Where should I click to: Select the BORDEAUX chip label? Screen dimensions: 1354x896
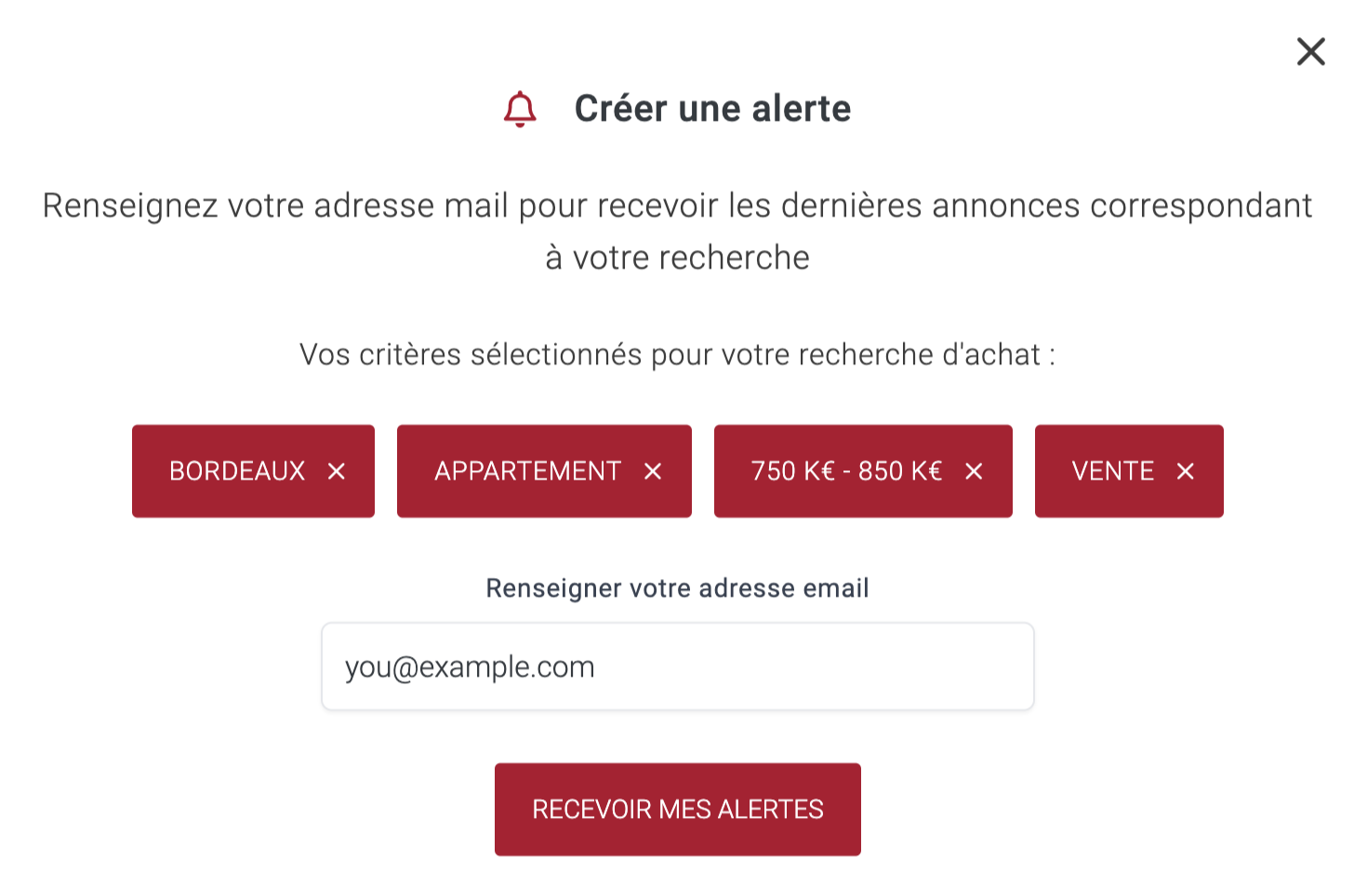coord(237,471)
